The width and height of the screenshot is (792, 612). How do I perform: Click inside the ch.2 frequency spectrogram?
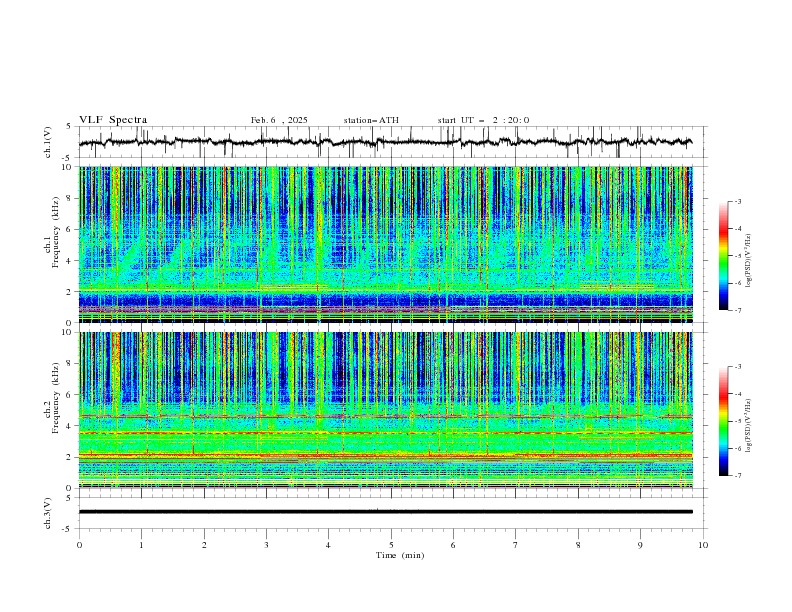click(x=385, y=410)
